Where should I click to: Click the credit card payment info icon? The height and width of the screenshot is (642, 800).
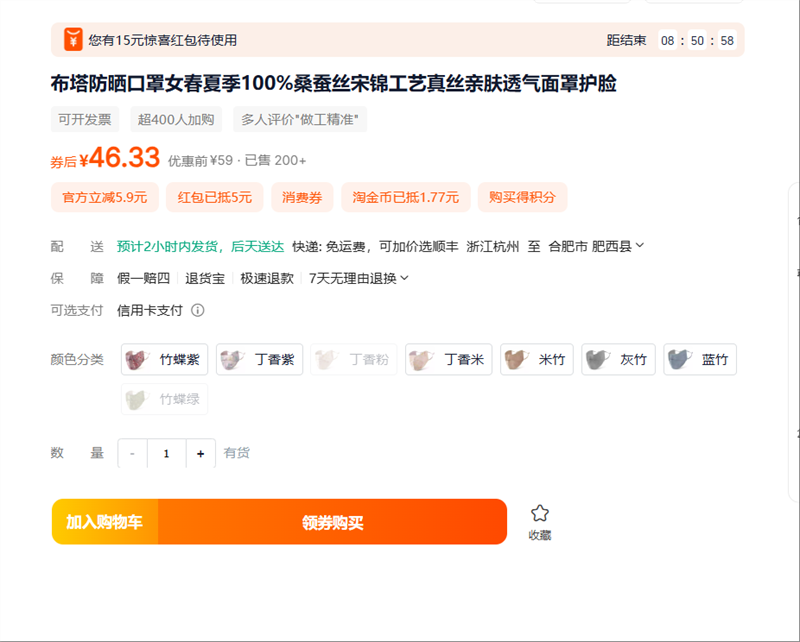tap(198, 310)
